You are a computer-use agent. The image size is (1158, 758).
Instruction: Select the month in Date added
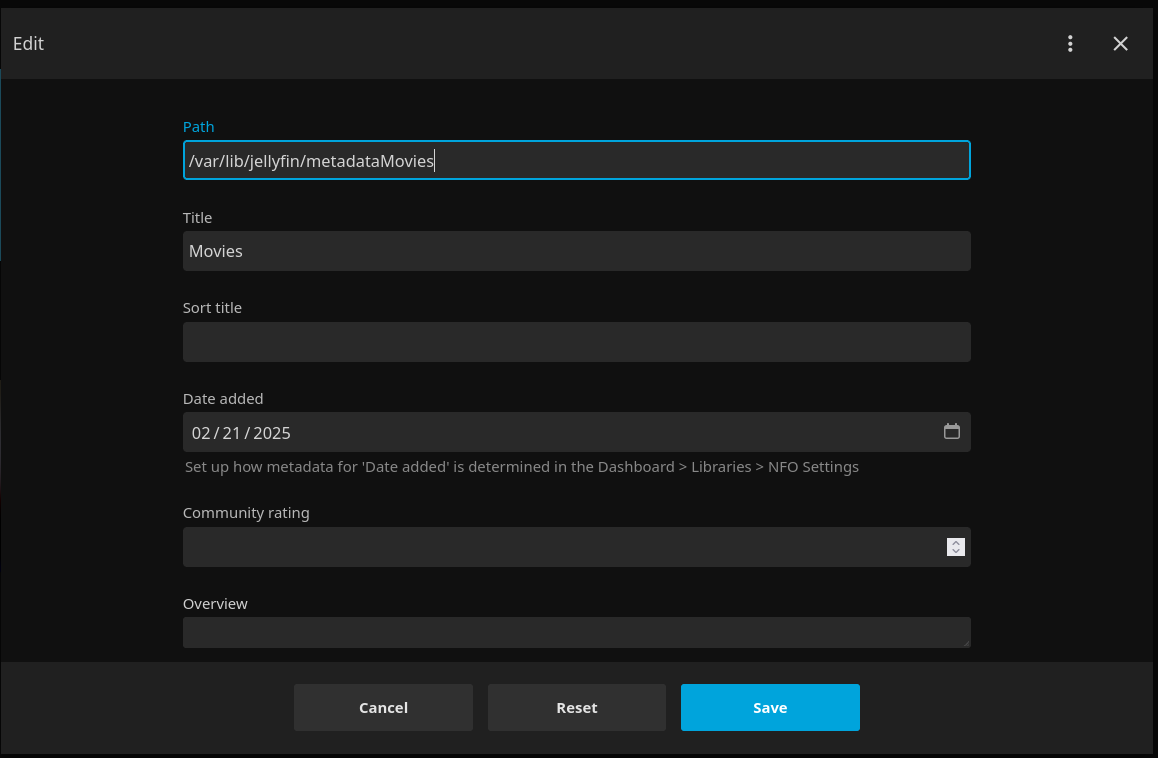click(201, 433)
